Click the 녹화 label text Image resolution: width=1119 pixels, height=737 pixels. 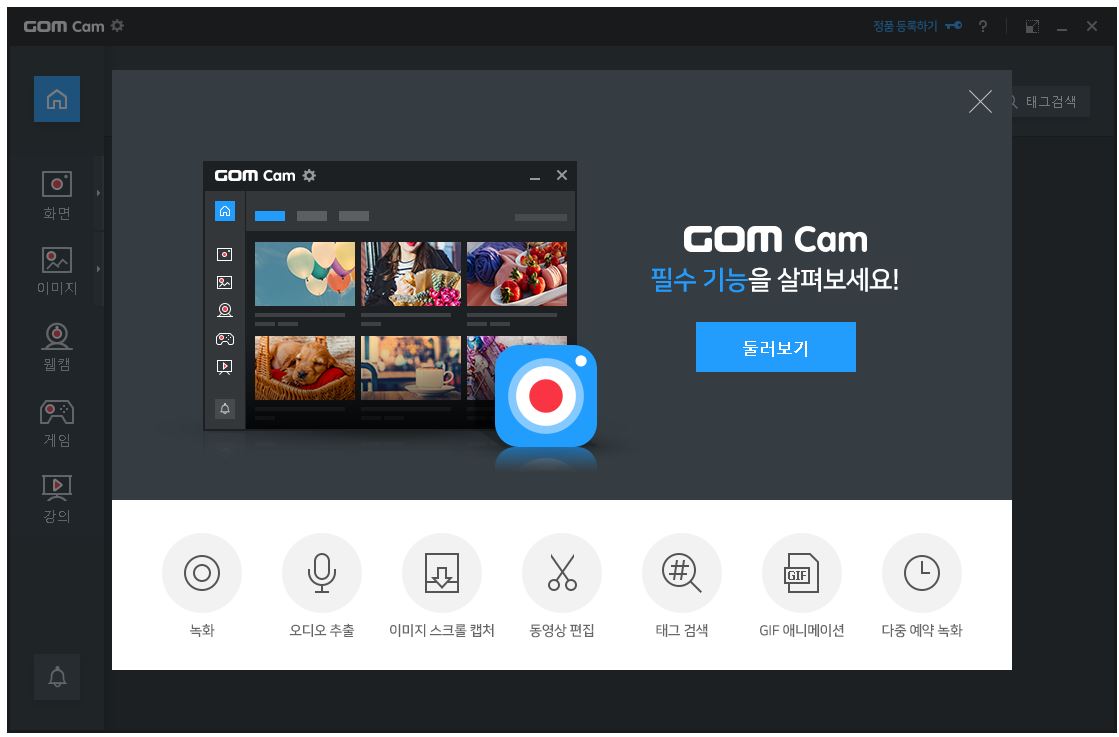pyautogui.click(x=202, y=630)
